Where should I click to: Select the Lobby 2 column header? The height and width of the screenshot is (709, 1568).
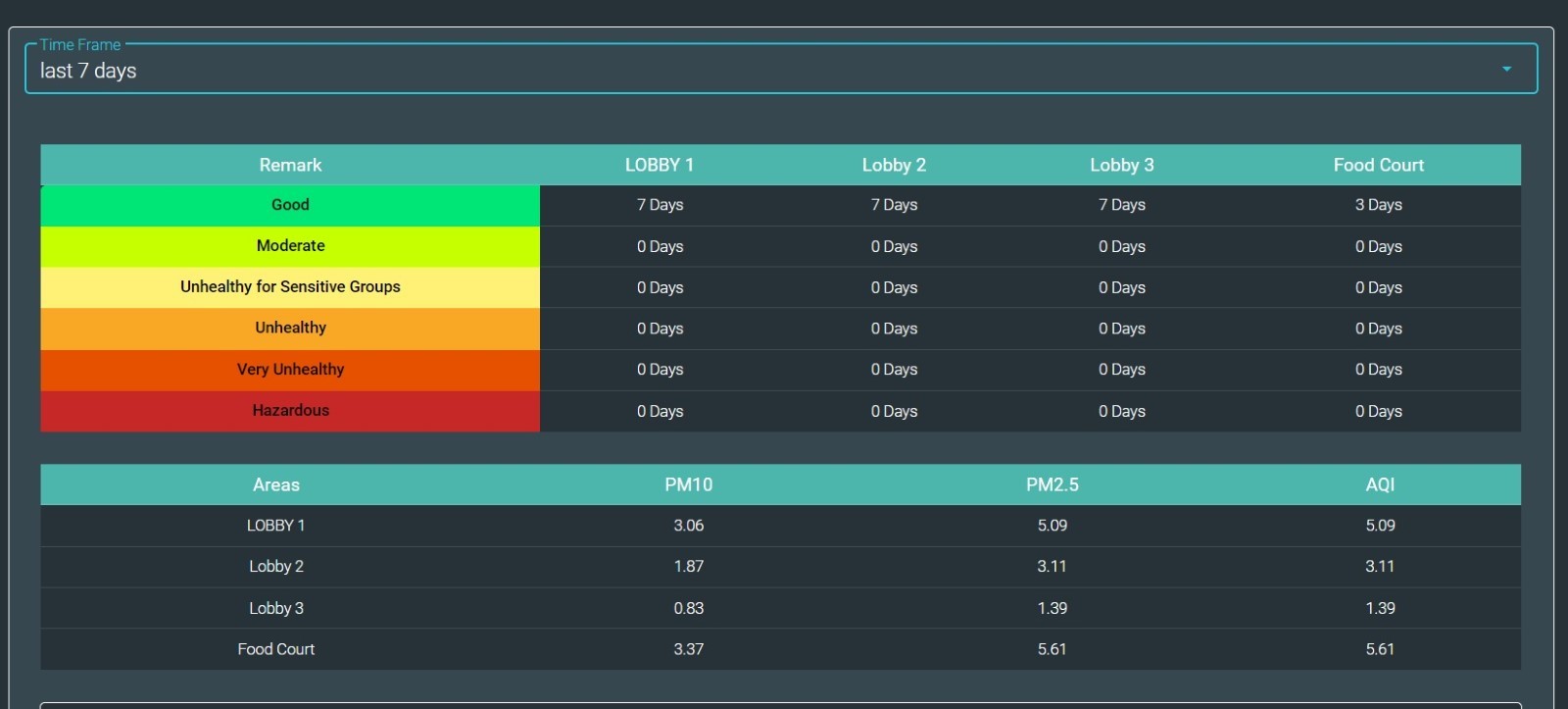click(894, 165)
